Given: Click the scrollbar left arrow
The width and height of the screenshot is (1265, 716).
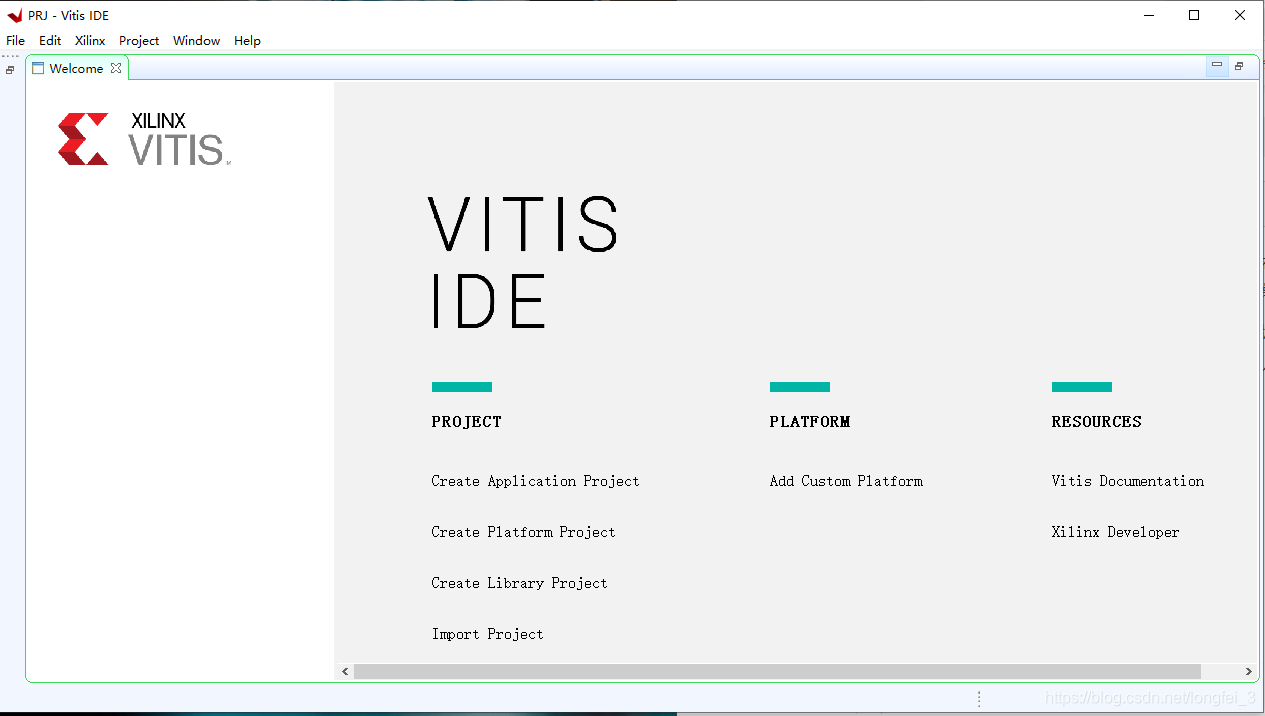Looking at the screenshot, I should click(x=345, y=671).
